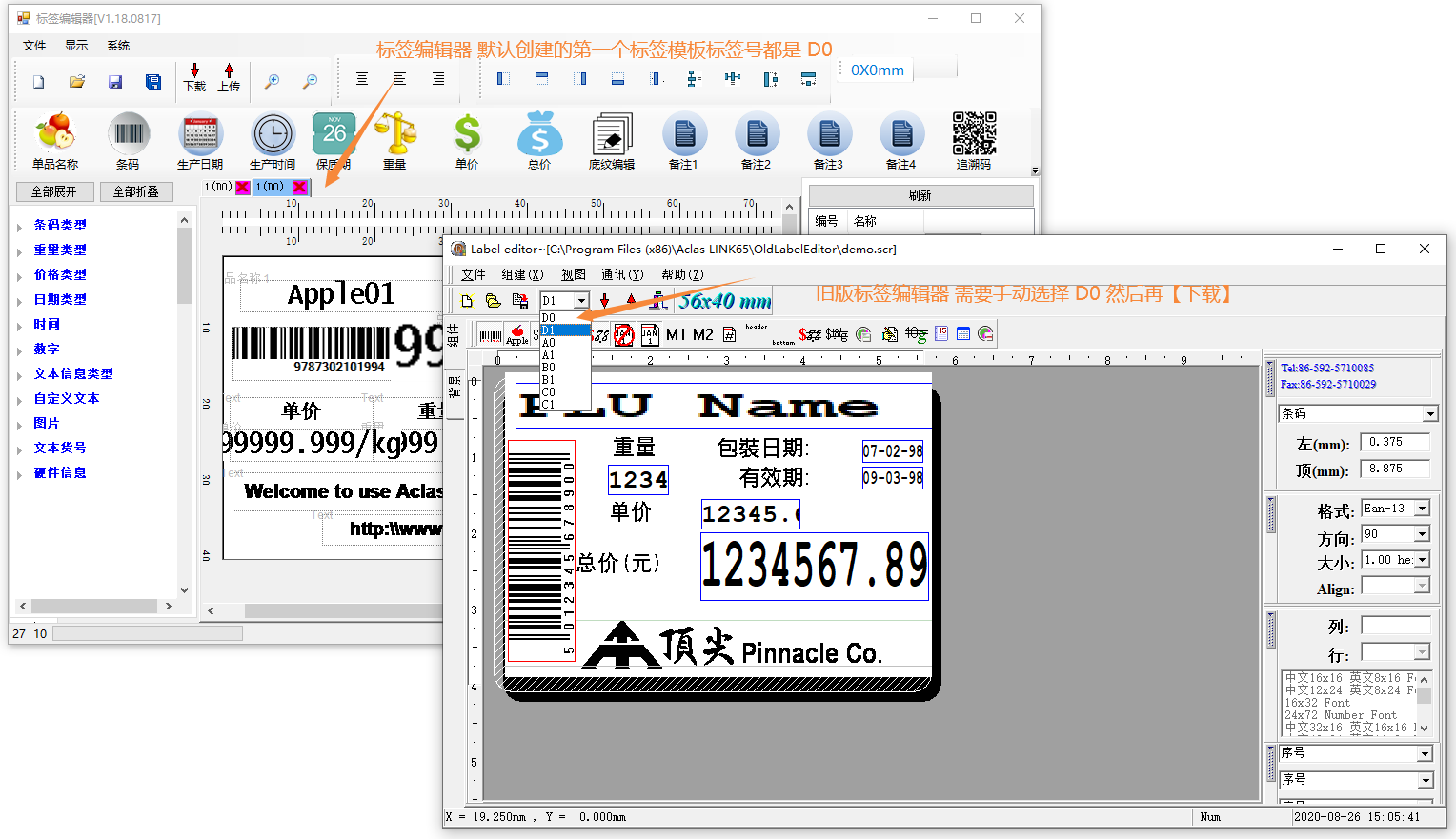Expand the 价格类型 tree node
Viewport: 1456px width, 839px height.
(x=20, y=275)
